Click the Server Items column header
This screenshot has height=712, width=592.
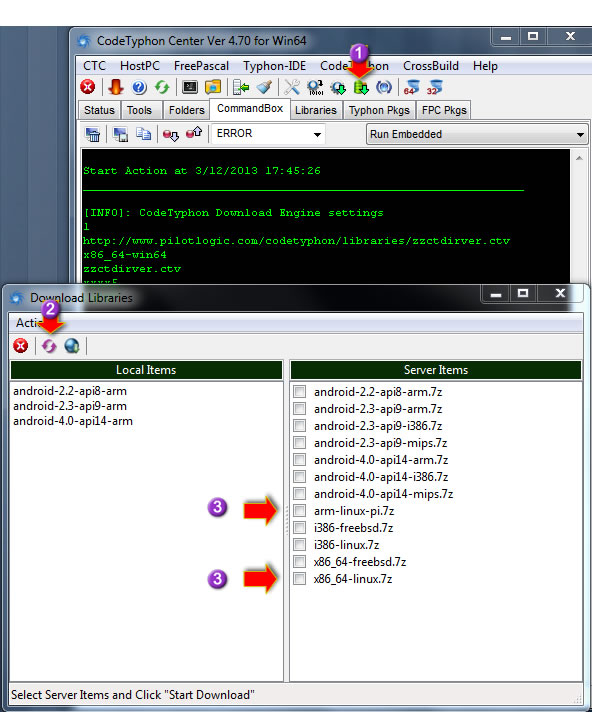click(x=436, y=370)
